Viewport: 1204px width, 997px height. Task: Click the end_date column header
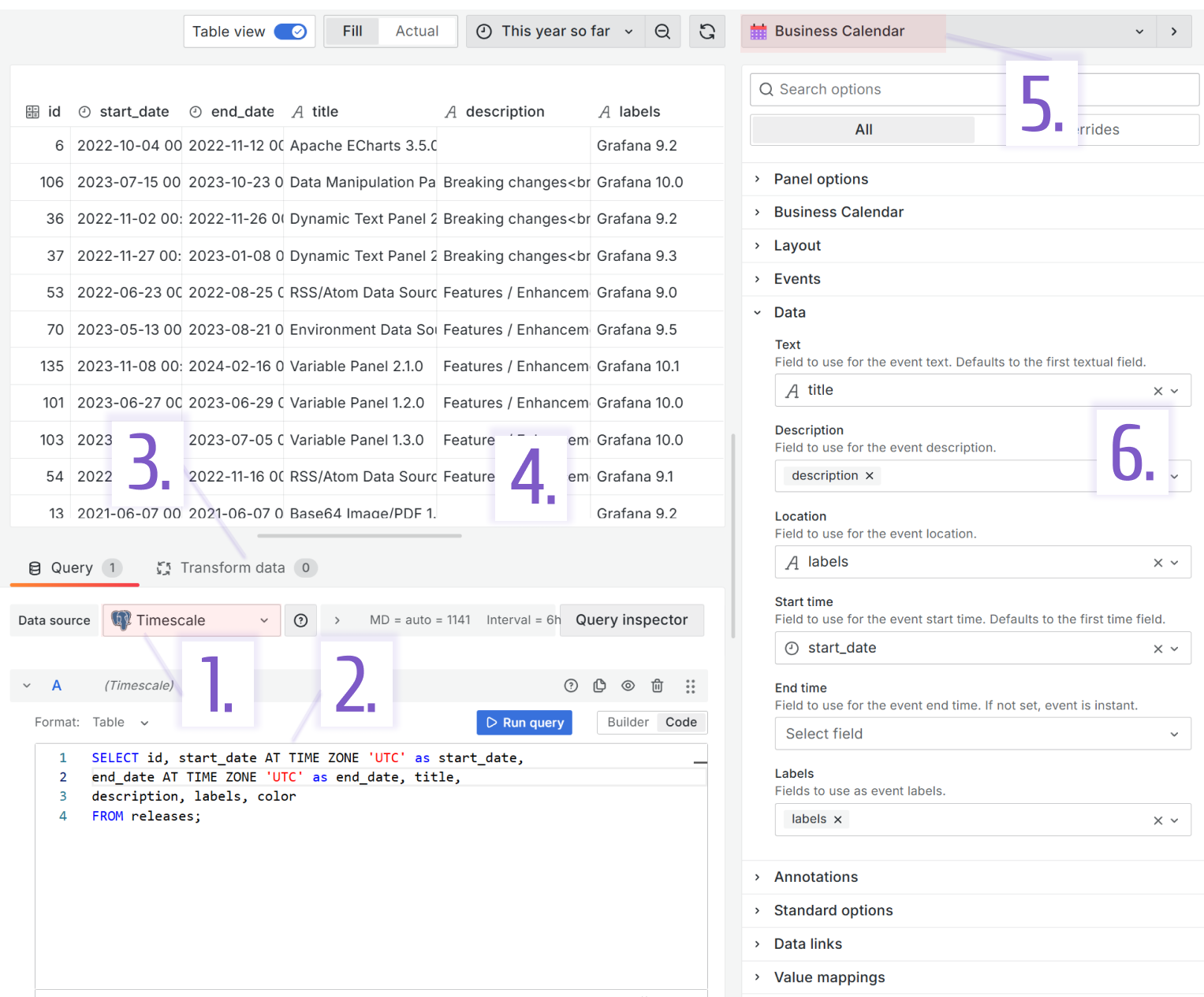point(233,112)
